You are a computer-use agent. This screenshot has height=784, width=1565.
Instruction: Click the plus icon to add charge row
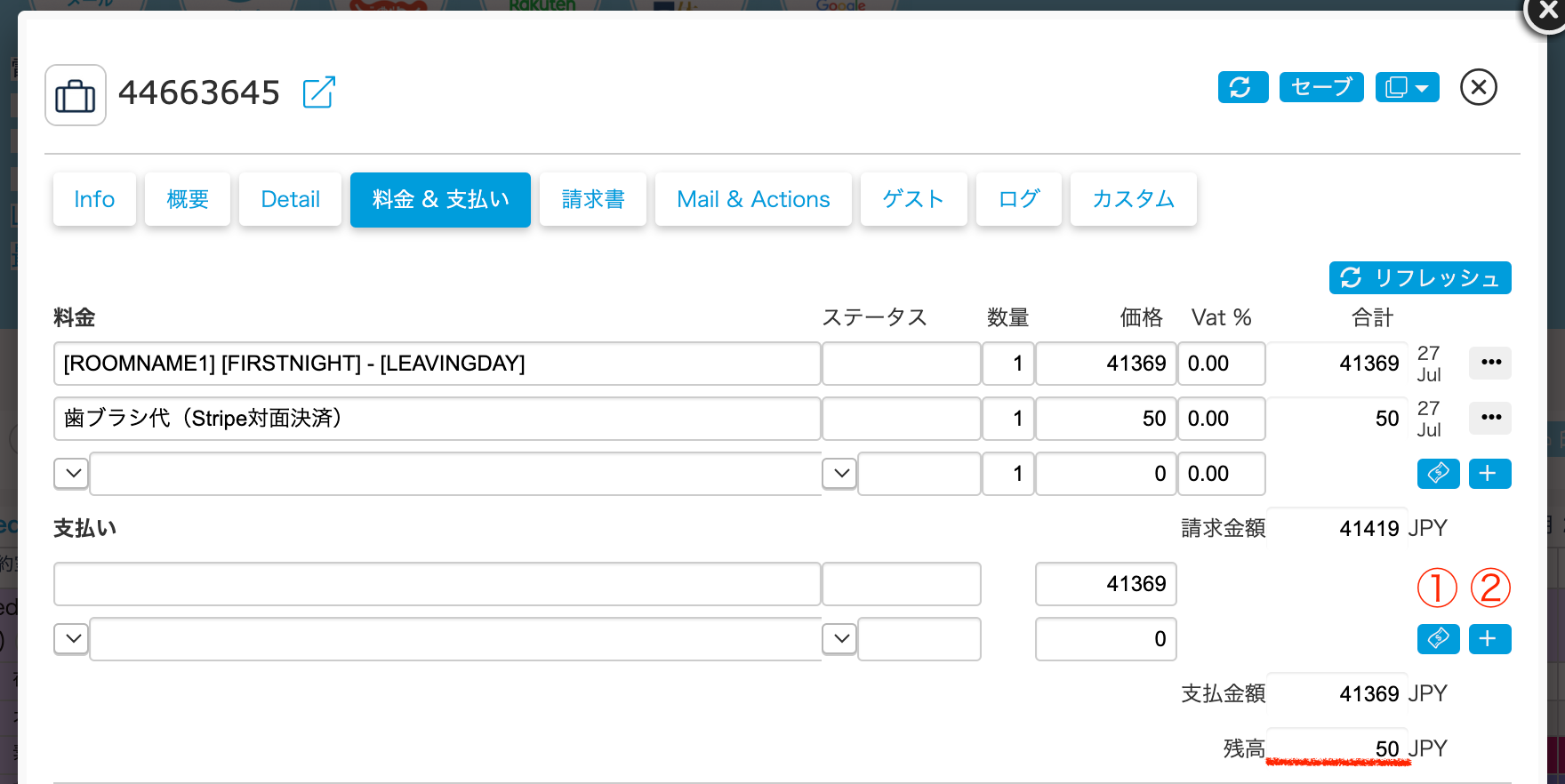point(1489,474)
